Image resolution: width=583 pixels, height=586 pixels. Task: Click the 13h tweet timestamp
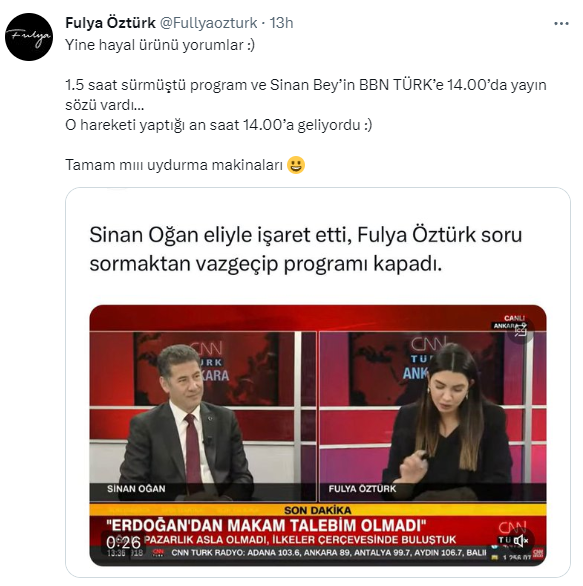coord(281,23)
